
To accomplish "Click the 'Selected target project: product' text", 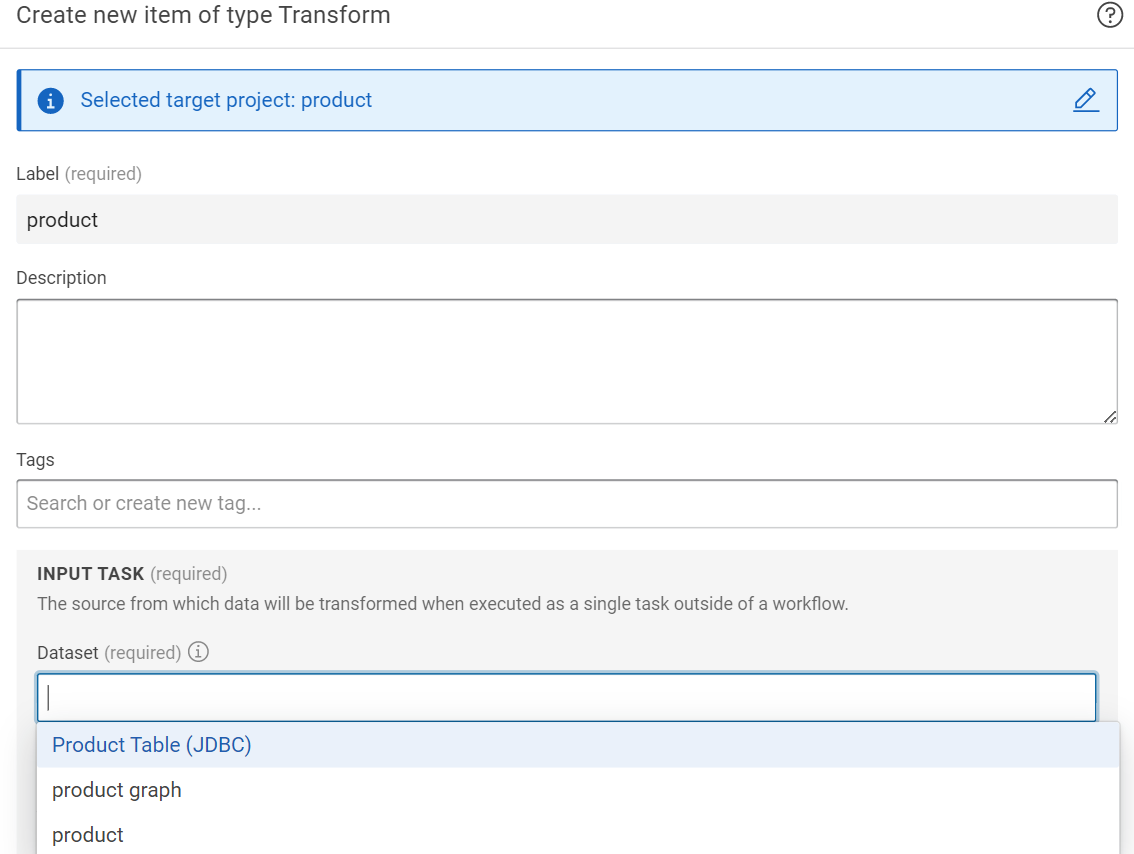I will tap(226, 100).
